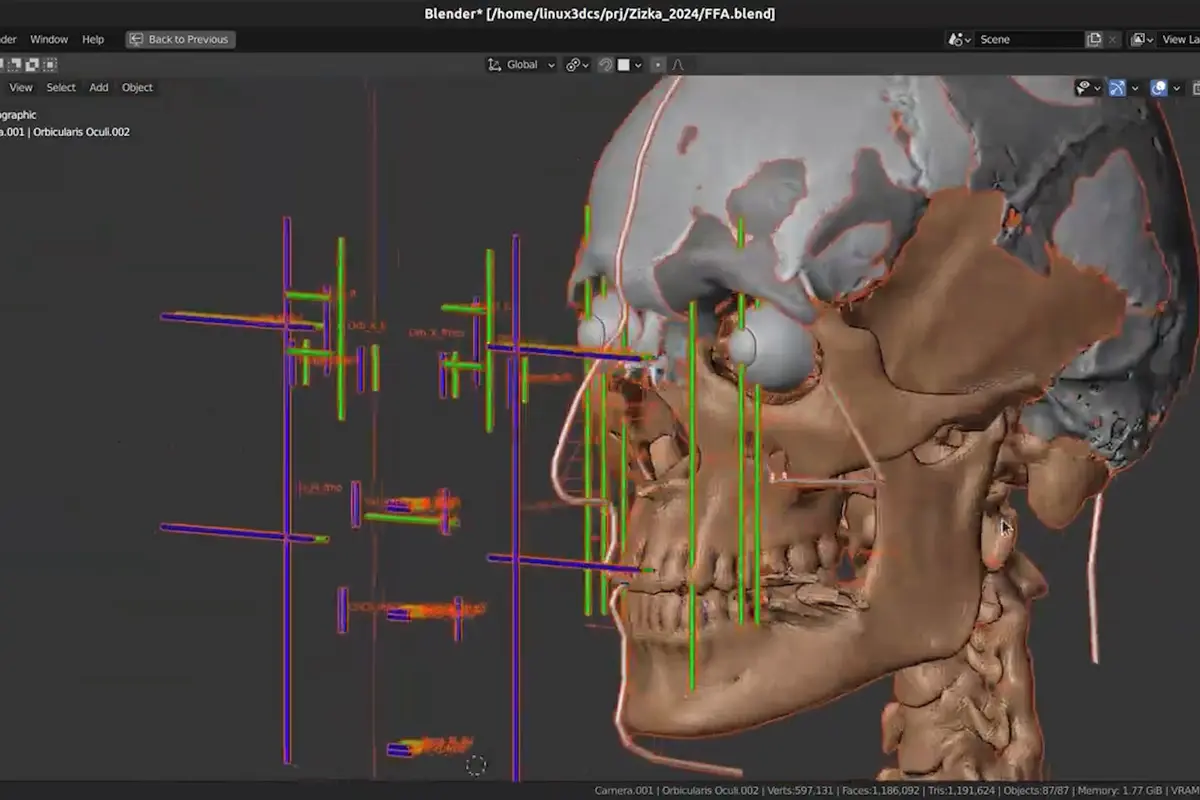Image resolution: width=1200 pixels, height=800 pixels.
Task: Open the scene browse icon dropdown
Action: click(959, 39)
